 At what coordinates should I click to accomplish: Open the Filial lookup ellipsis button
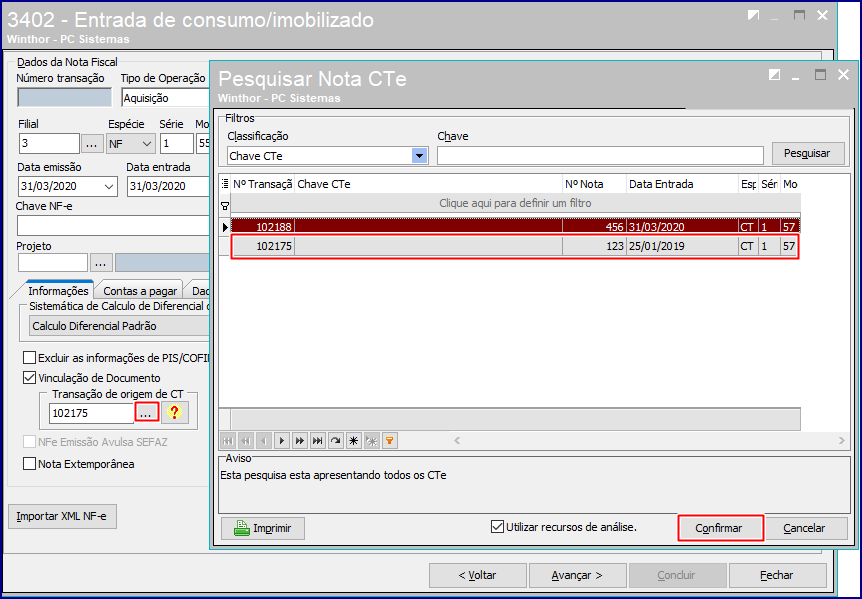click(92, 144)
